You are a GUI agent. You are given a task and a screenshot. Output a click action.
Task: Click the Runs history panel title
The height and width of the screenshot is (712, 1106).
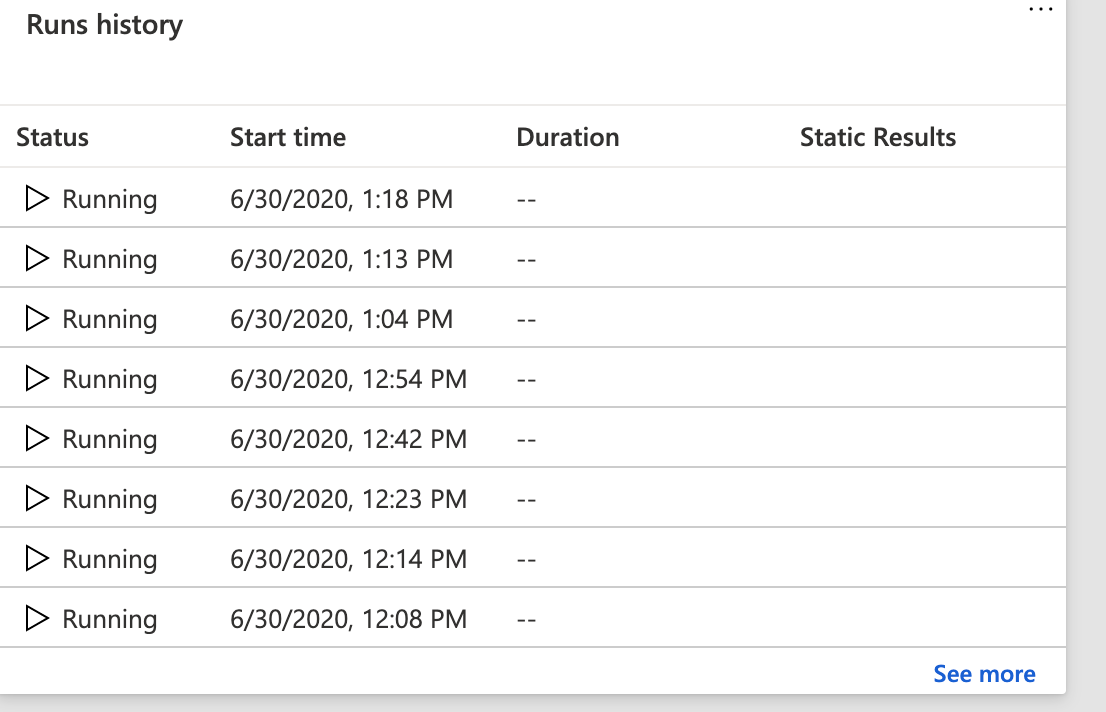tap(105, 25)
